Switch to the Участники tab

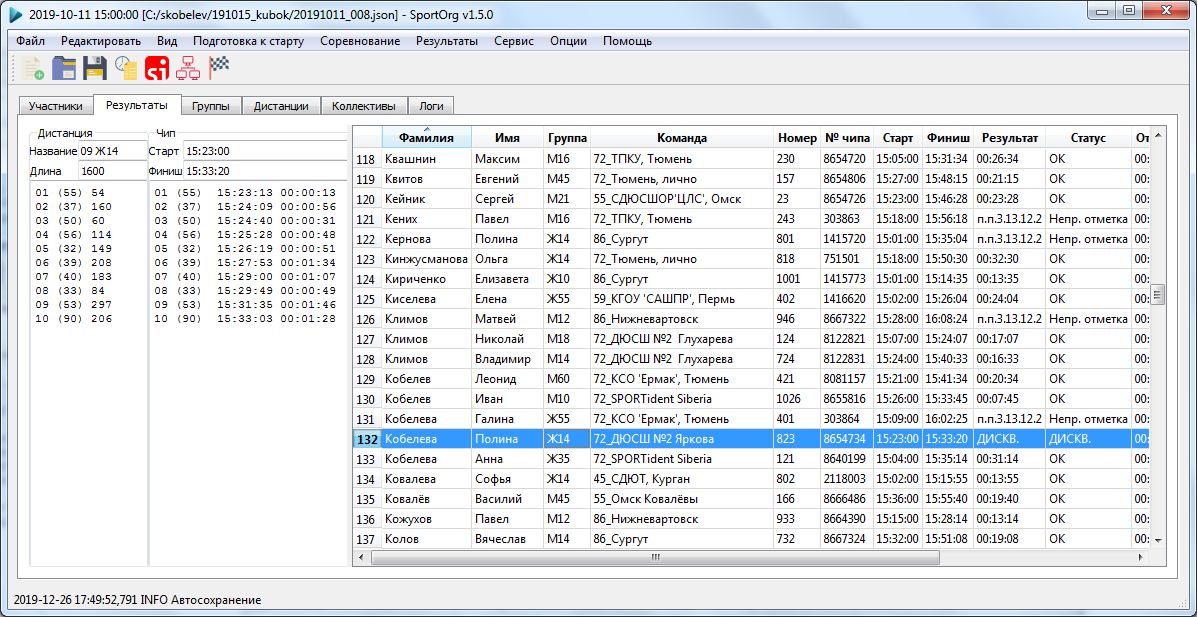pyautogui.click(x=56, y=106)
